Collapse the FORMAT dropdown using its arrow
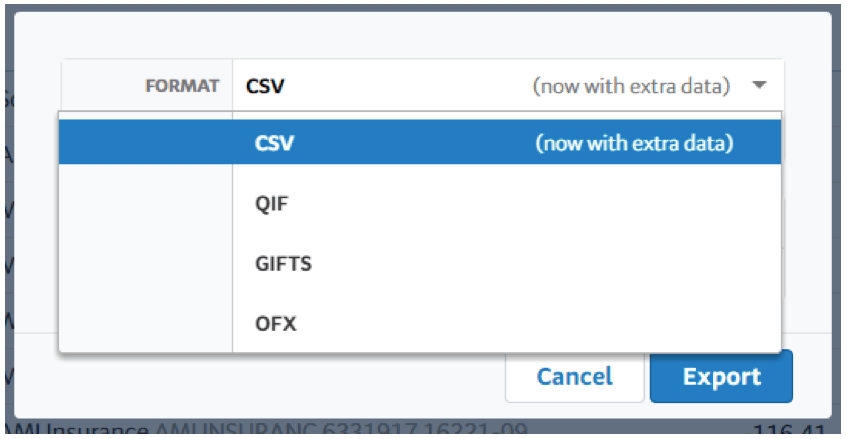This screenshot has width=847, height=439. coord(759,85)
